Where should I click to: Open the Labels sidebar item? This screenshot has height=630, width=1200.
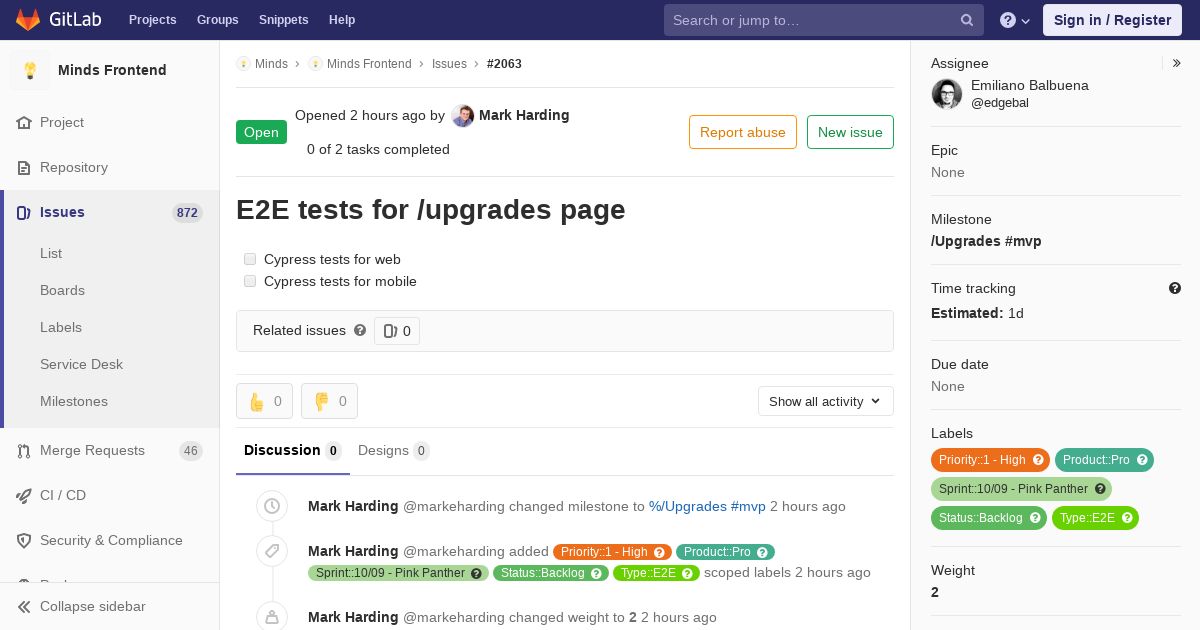(x=61, y=327)
